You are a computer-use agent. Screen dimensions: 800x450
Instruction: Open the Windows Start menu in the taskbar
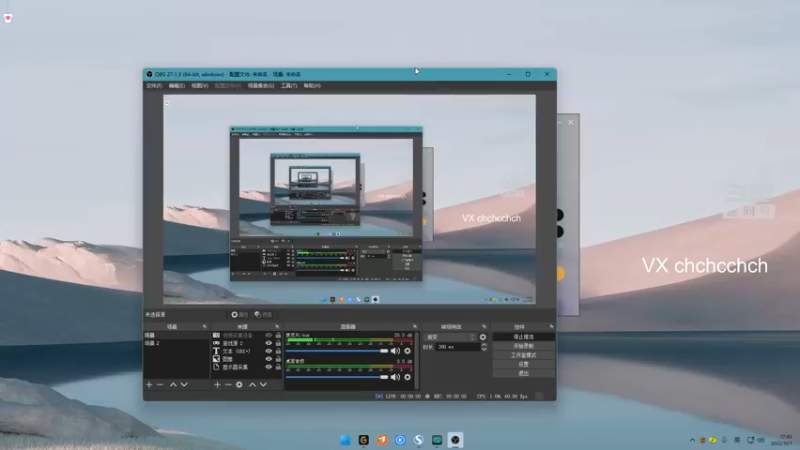click(345, 440)
